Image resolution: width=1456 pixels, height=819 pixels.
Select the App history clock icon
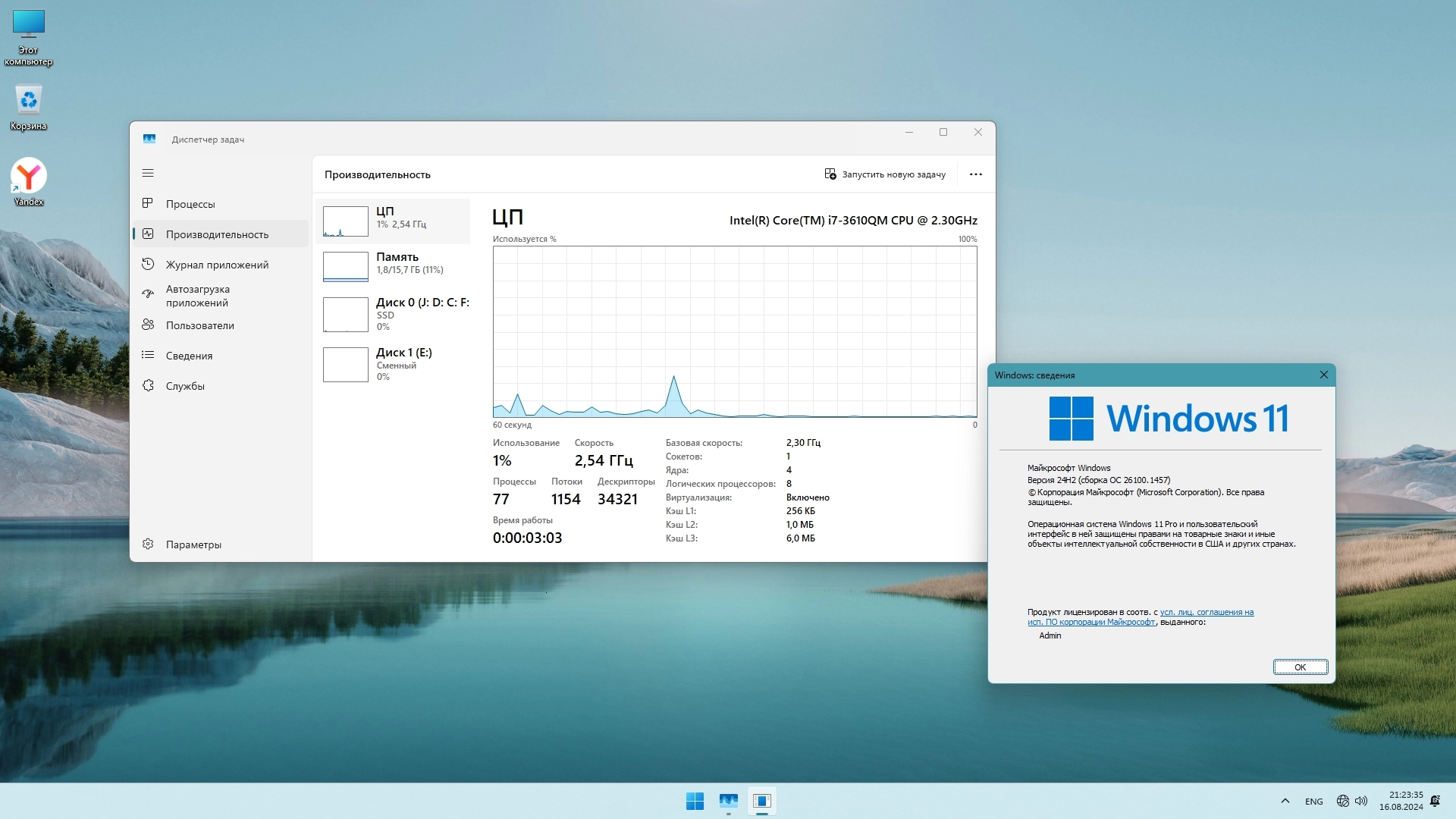pyautogui.click(x=148, y=264)
